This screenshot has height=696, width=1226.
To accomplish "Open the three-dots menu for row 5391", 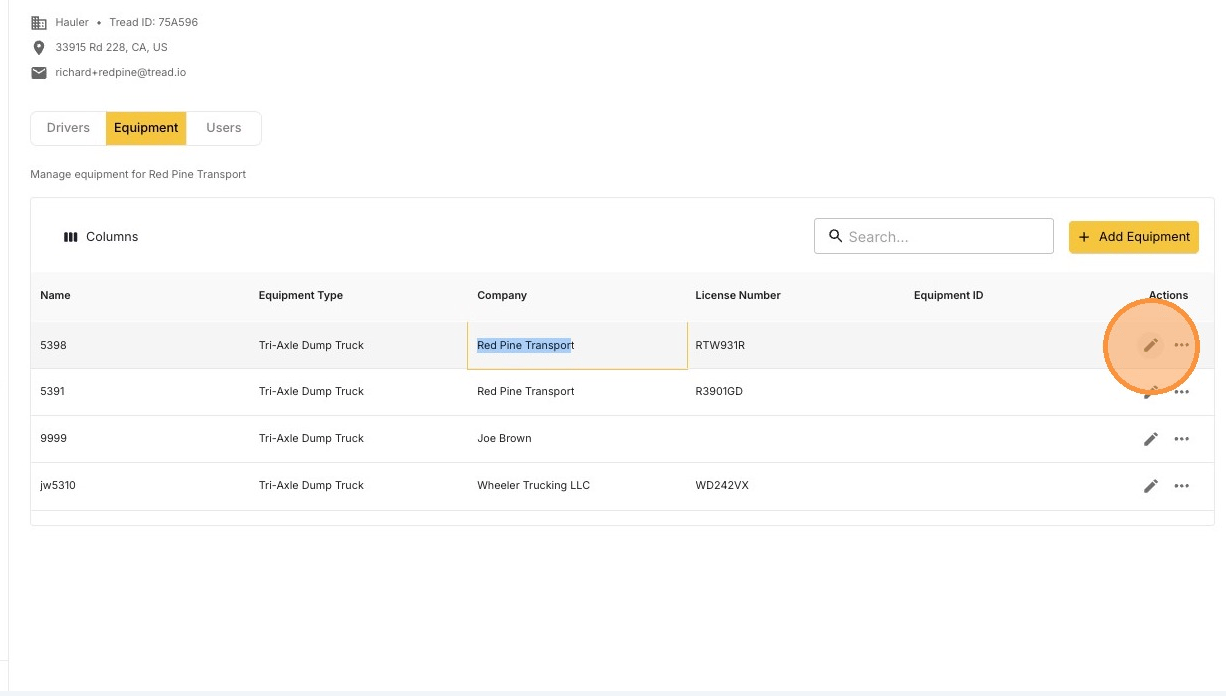I will point(1182,392).
